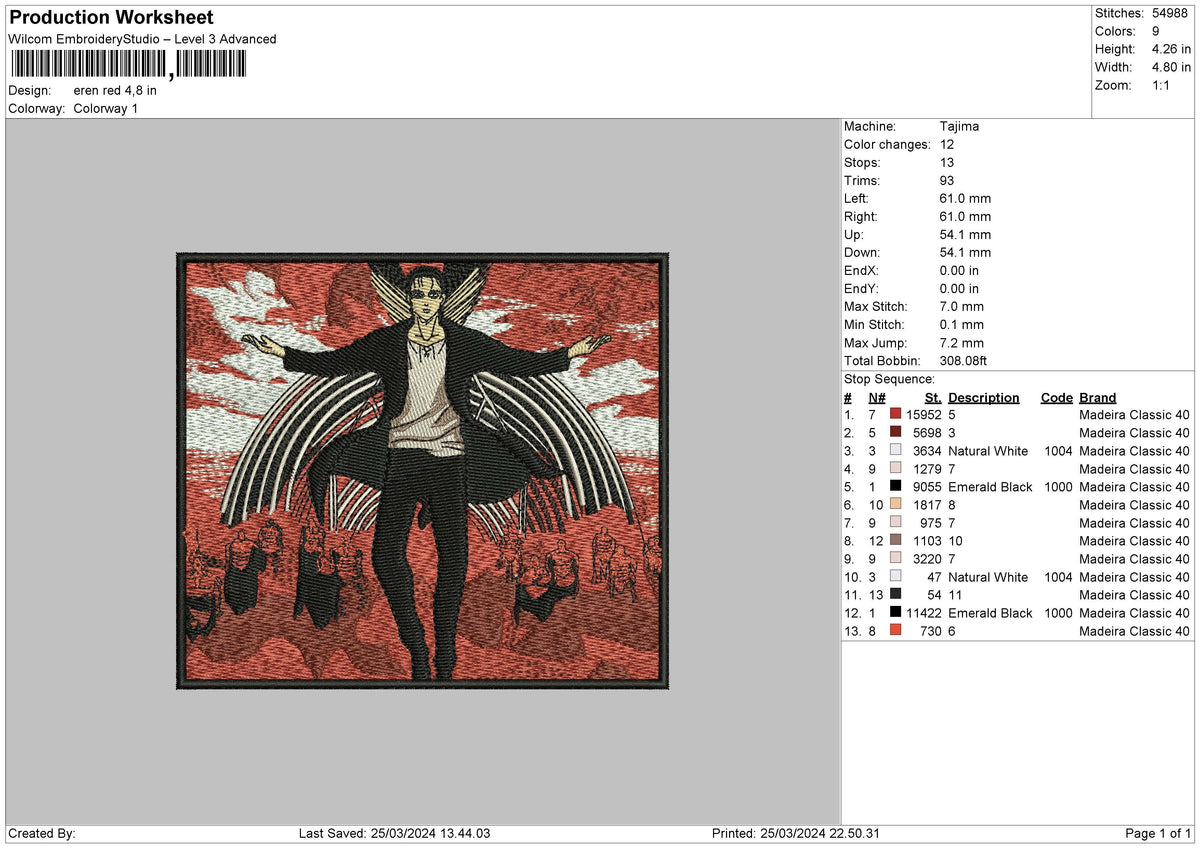The width and height of the screenshot is (1200, 848).
Task: Click stitch count '3220' in row 9
Action: 928,559
